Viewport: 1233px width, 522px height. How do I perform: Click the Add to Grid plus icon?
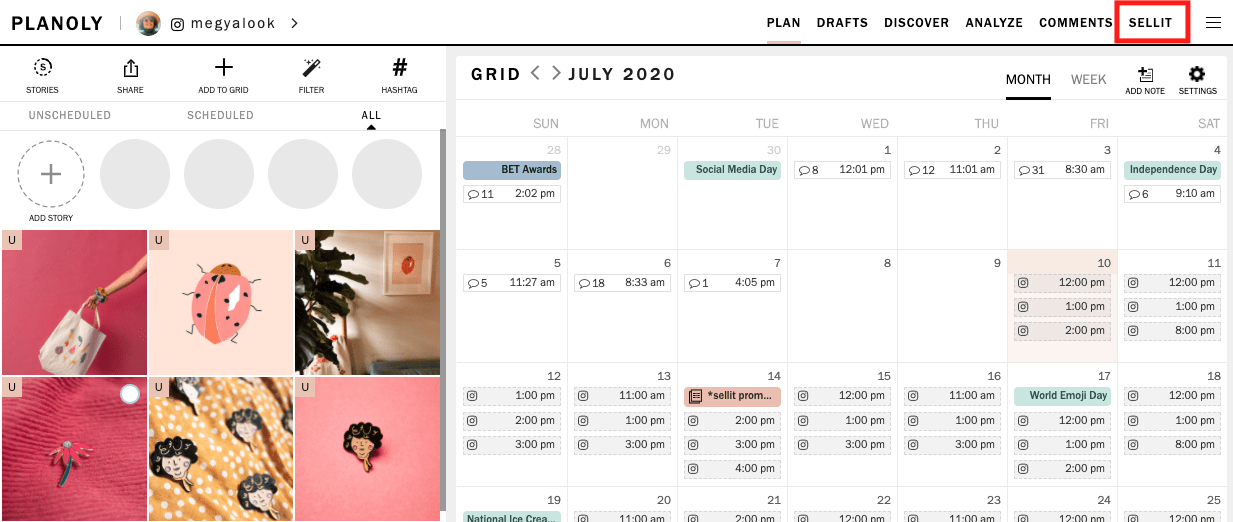tap(224, 68)
